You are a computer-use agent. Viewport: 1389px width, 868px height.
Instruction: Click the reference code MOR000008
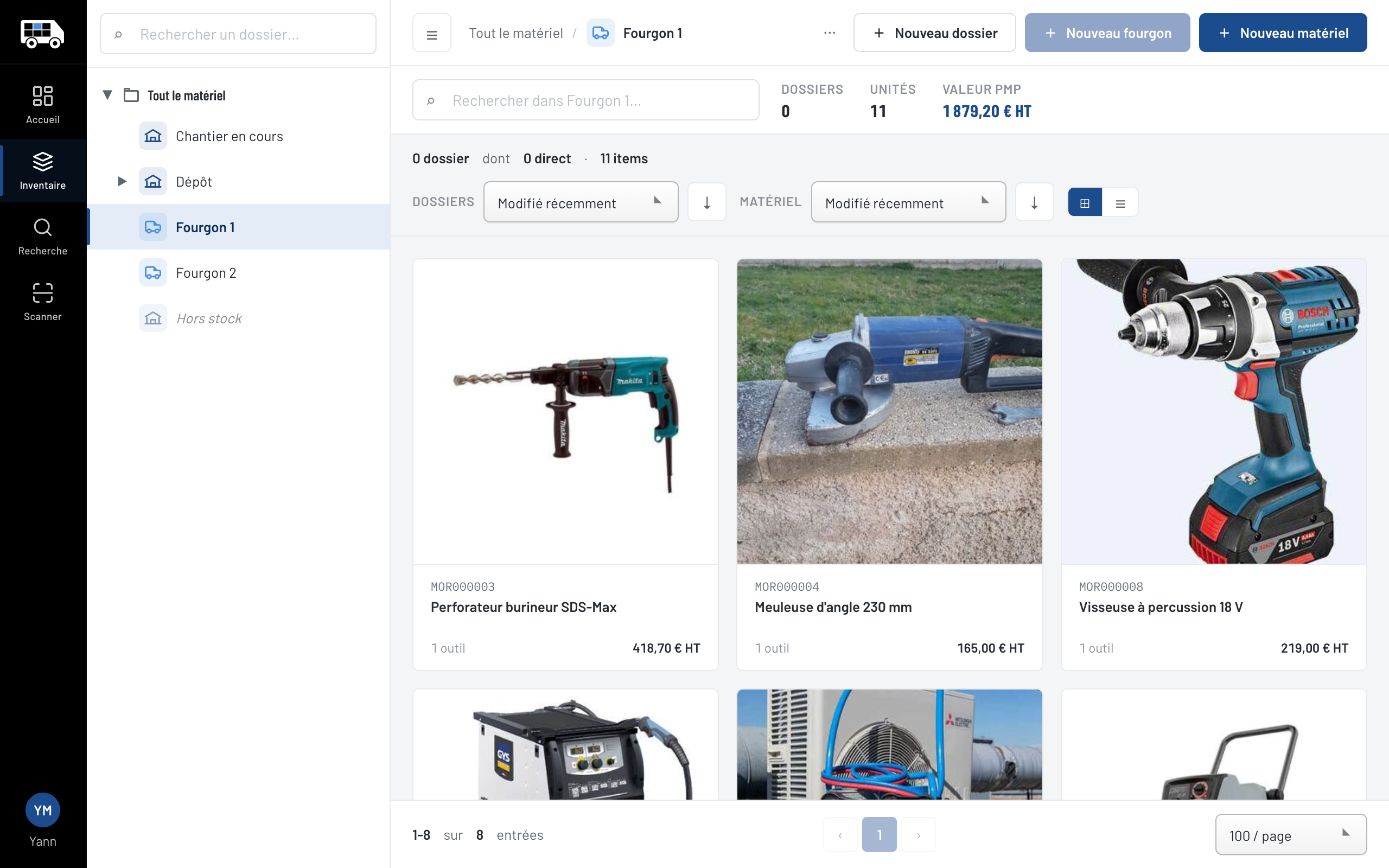[1111, 587]
